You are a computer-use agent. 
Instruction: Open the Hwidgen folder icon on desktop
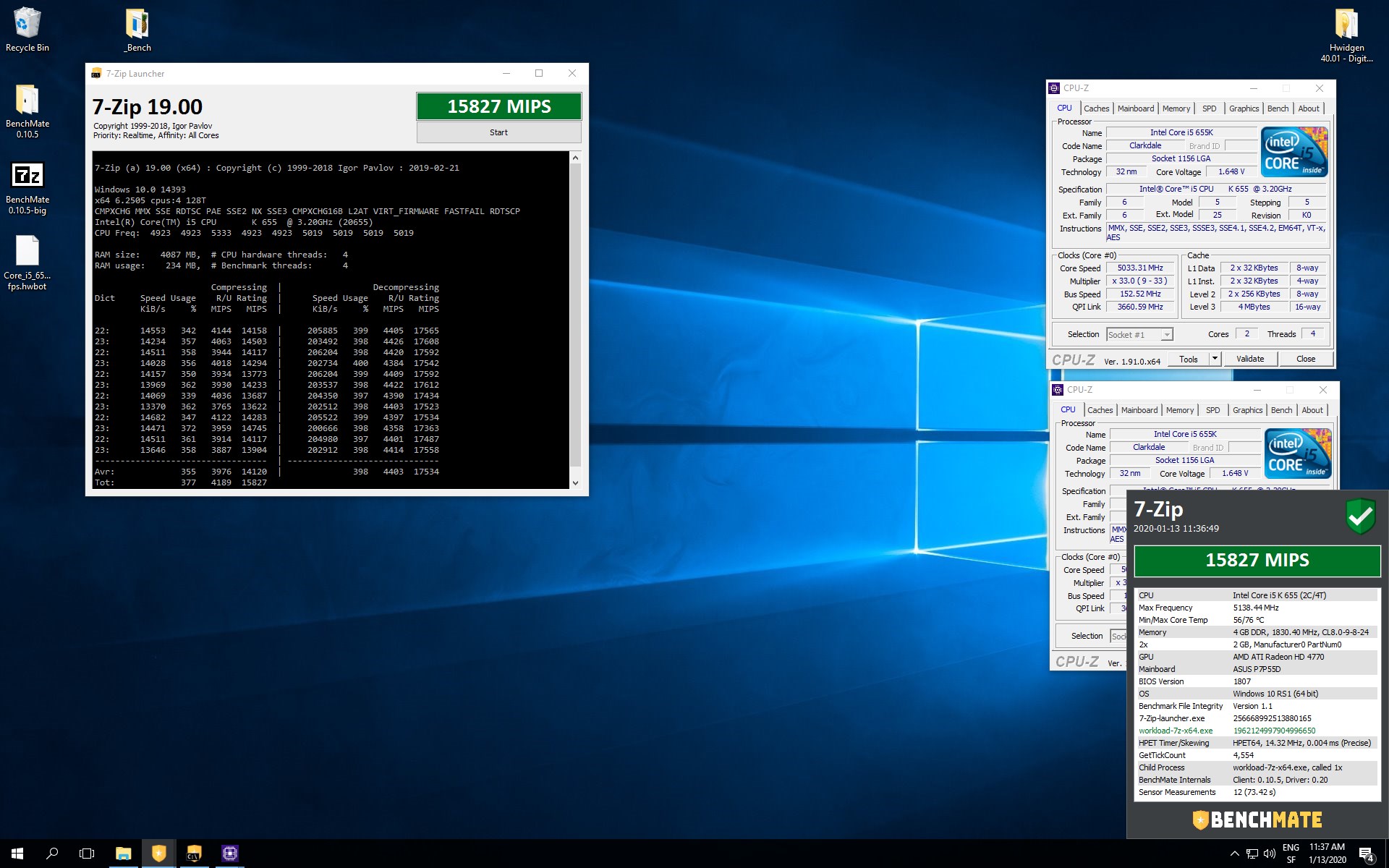point(1346,35)
